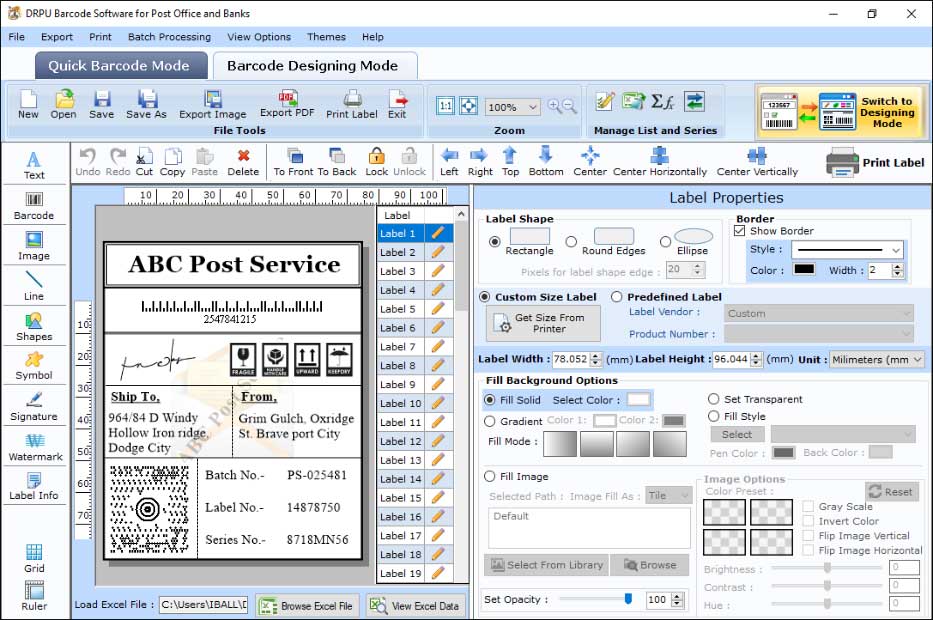Open the Image Fill As dropdown
The image size is (933, 620).
pos(669,496)
